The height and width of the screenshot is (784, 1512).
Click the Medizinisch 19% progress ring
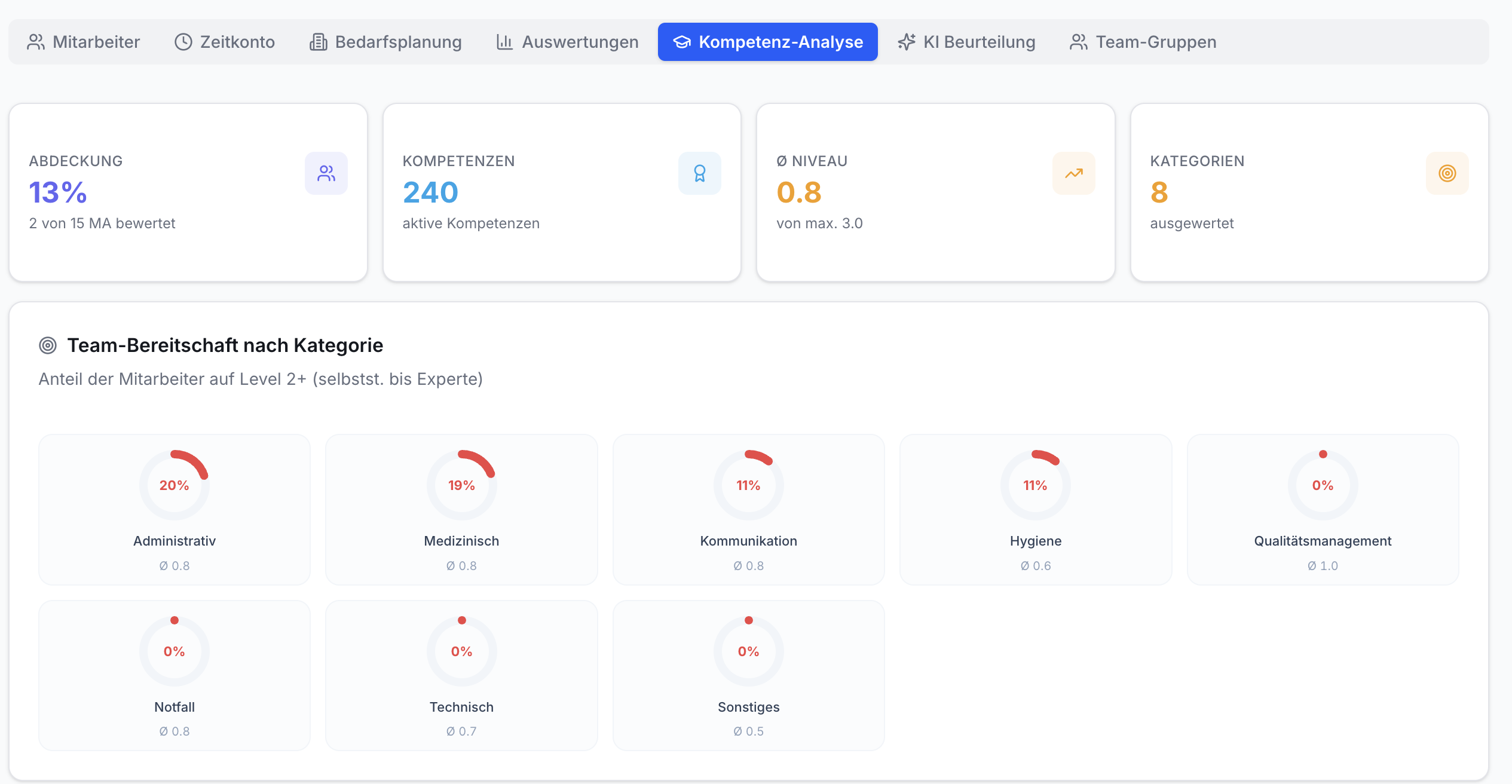point(461,485)
